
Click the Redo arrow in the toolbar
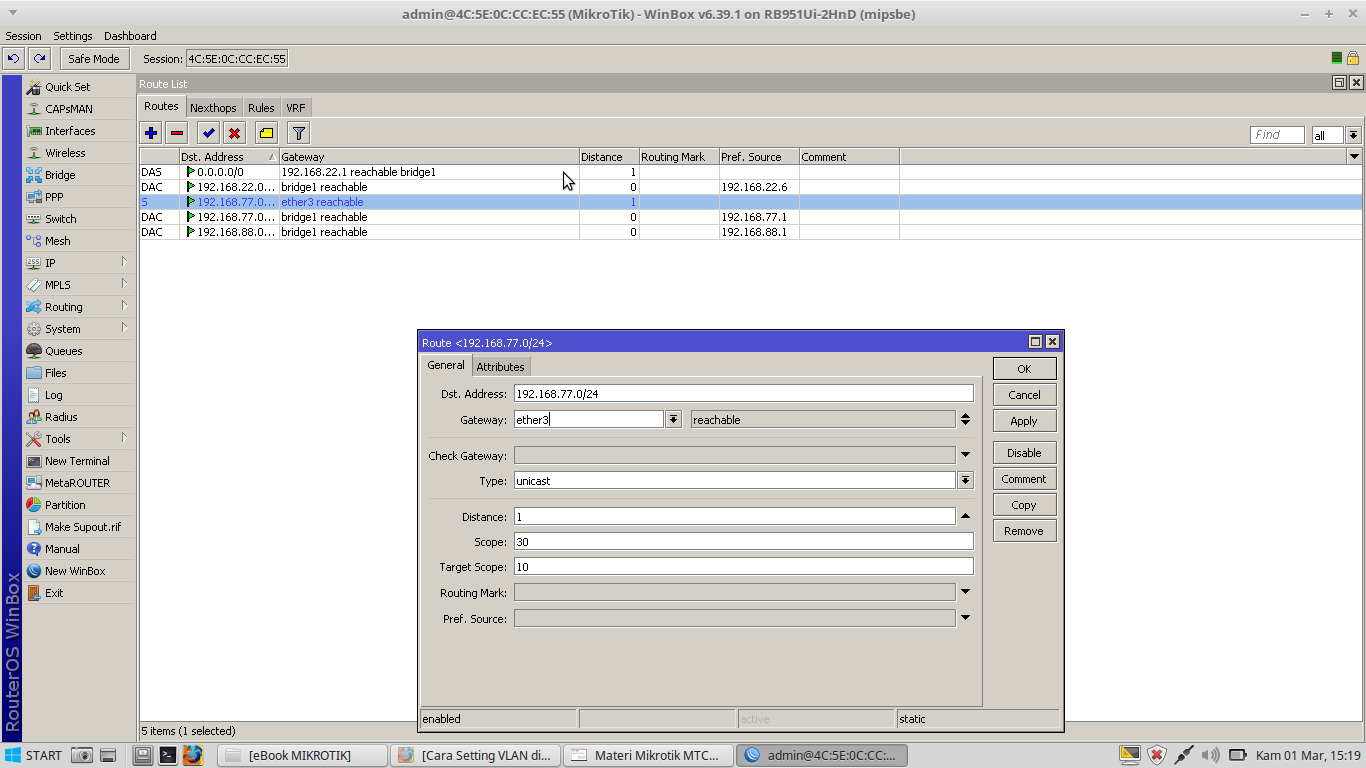tap(39, 59)
